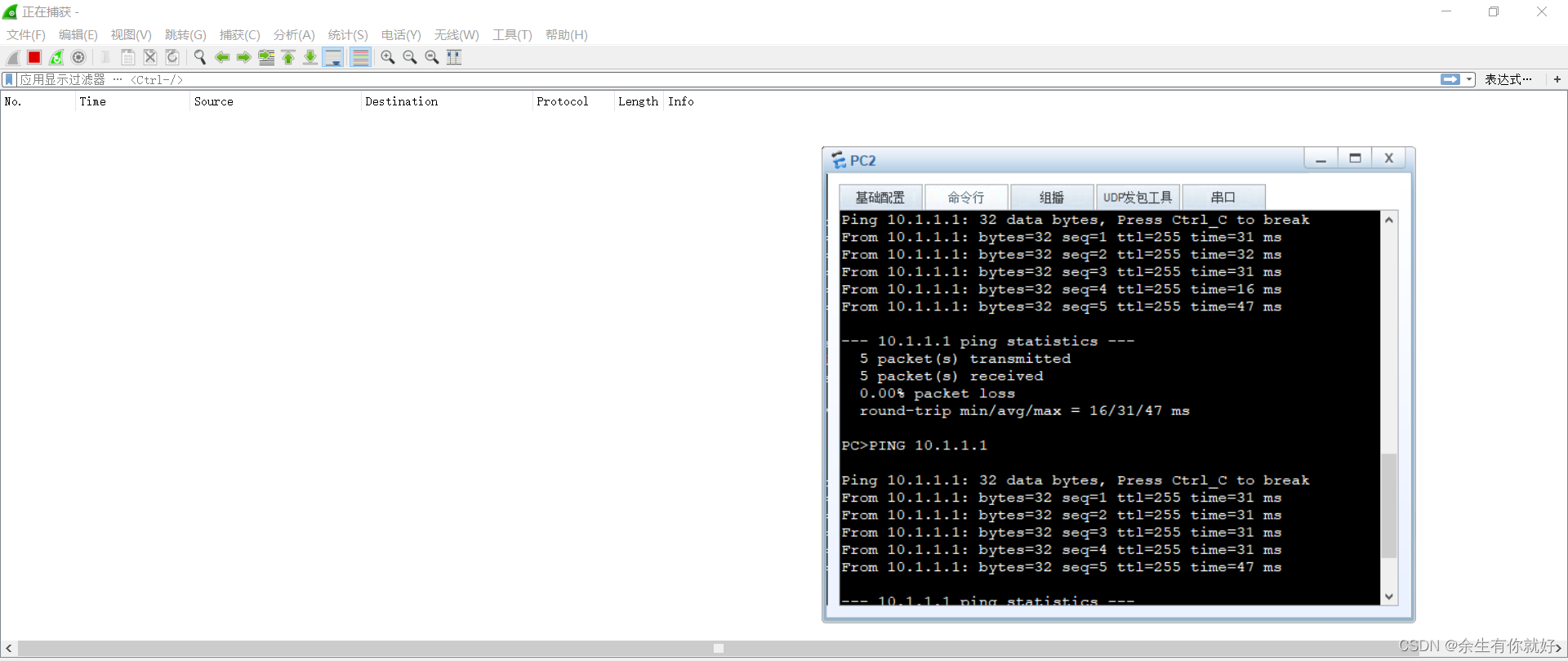
Task: Go back with the green left arrow
Action: point(222,57)
